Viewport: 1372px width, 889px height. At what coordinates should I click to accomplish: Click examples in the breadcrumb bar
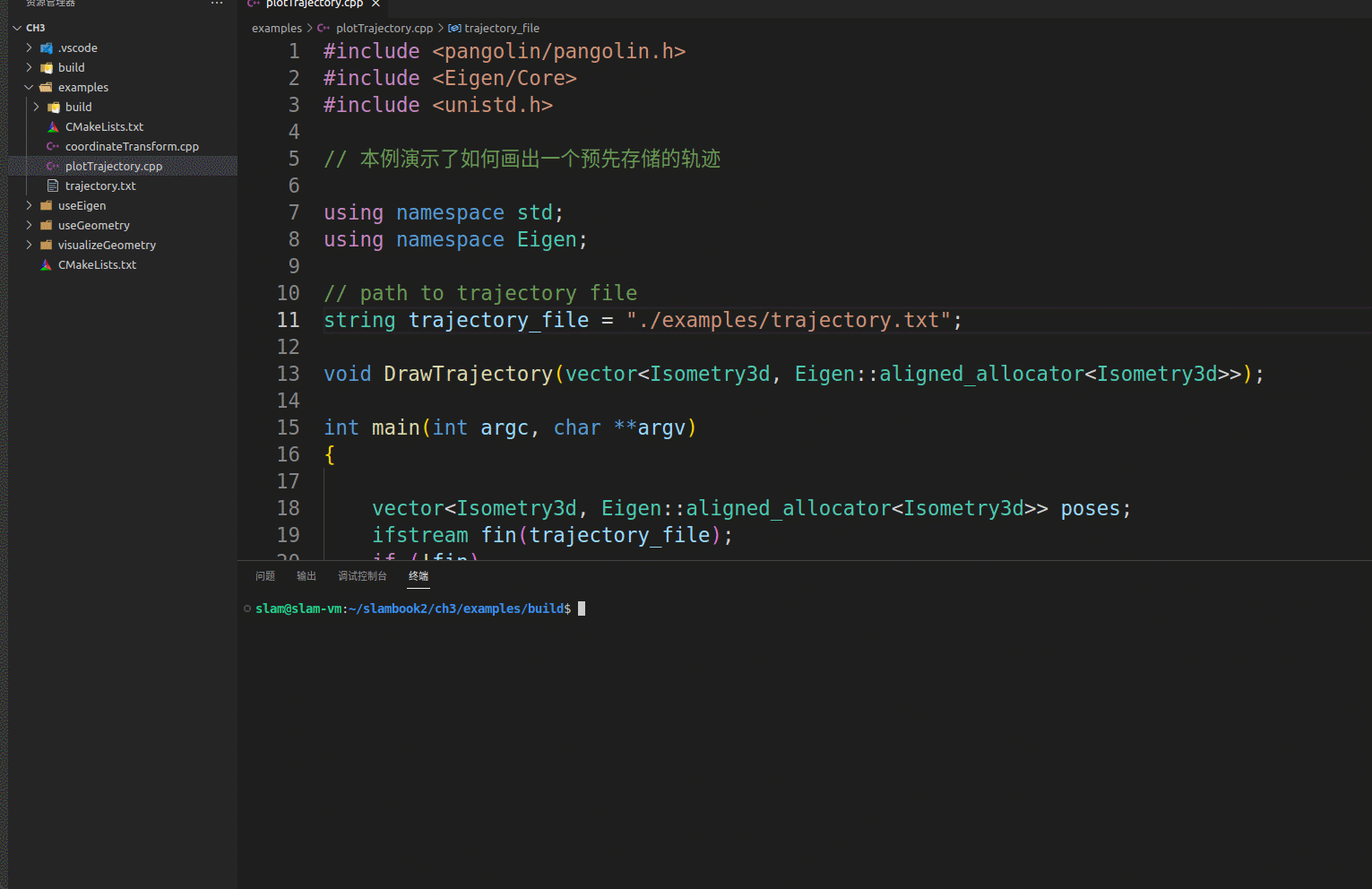pyautogui.click(x=276, y=28)
